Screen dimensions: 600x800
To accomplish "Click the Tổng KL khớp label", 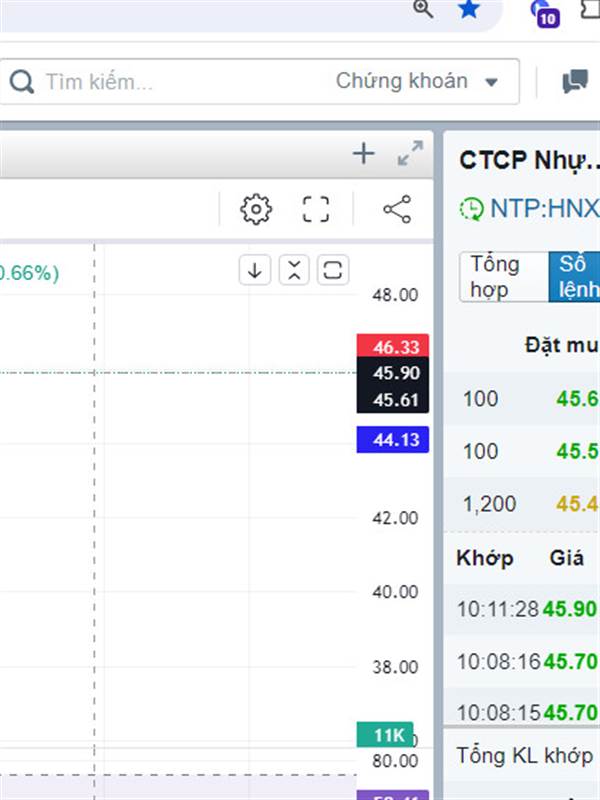I will click(x=524, y=756).
